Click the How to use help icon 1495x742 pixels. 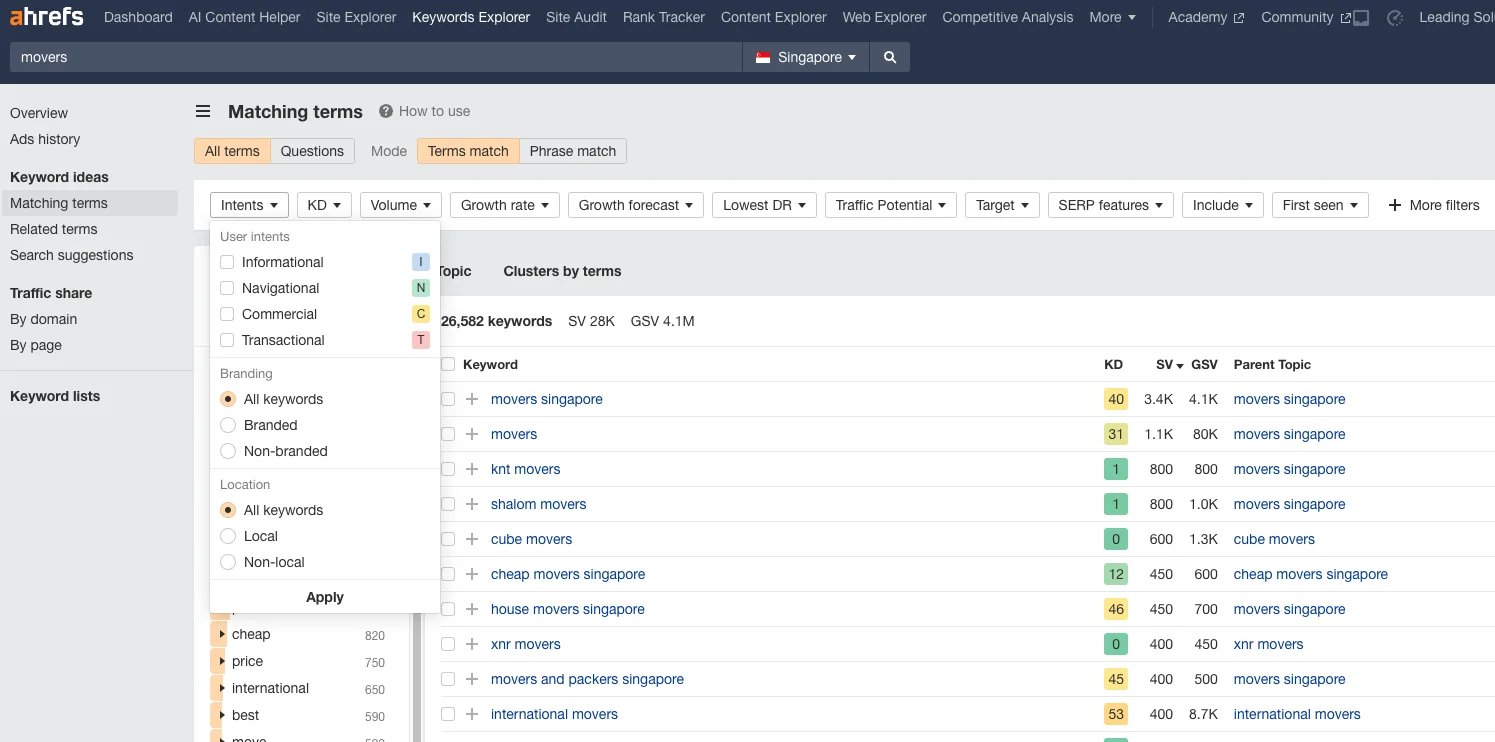385,112
